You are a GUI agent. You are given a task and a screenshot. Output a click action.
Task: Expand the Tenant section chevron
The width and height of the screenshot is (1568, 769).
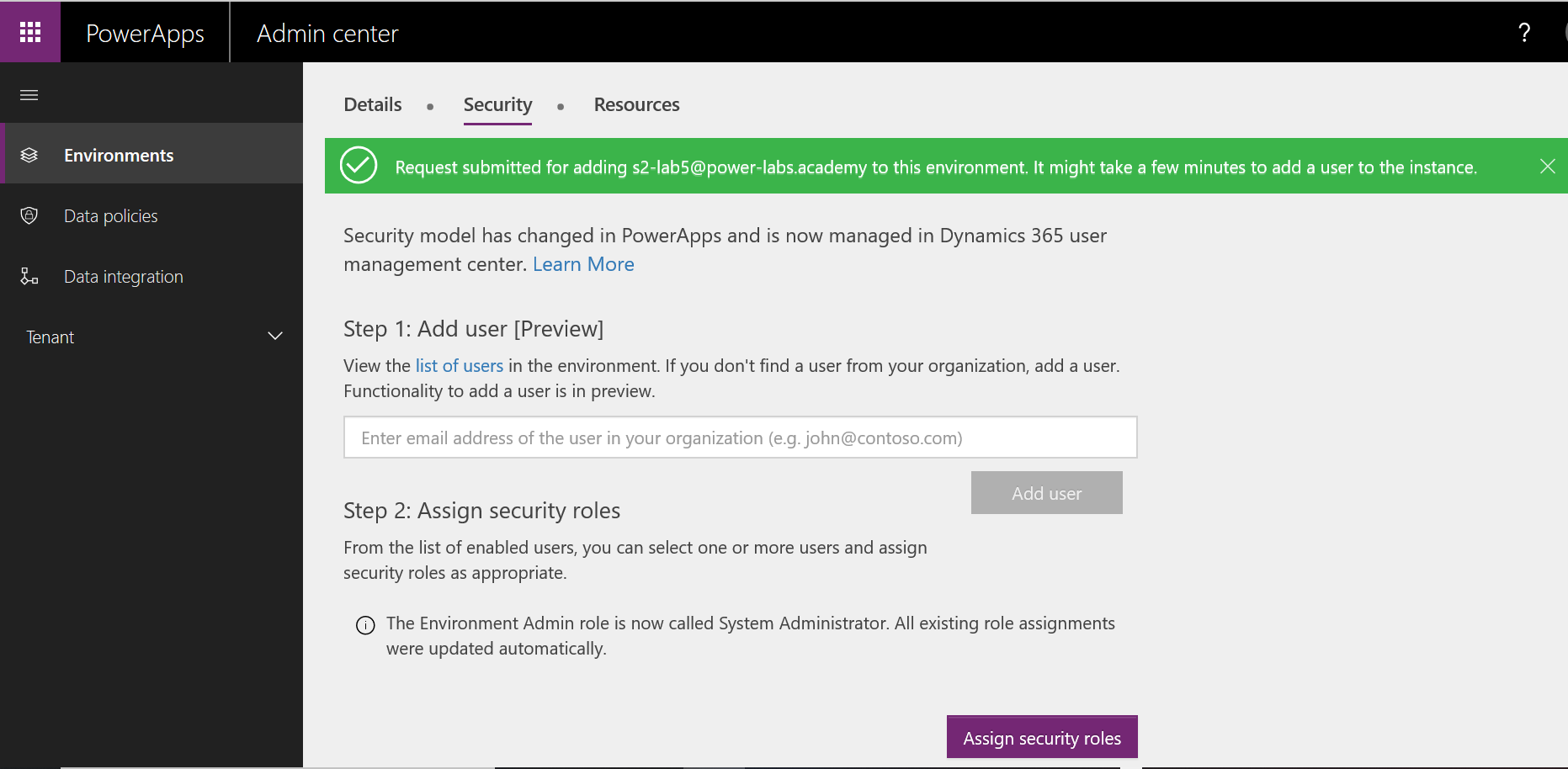tap(275, 337)
